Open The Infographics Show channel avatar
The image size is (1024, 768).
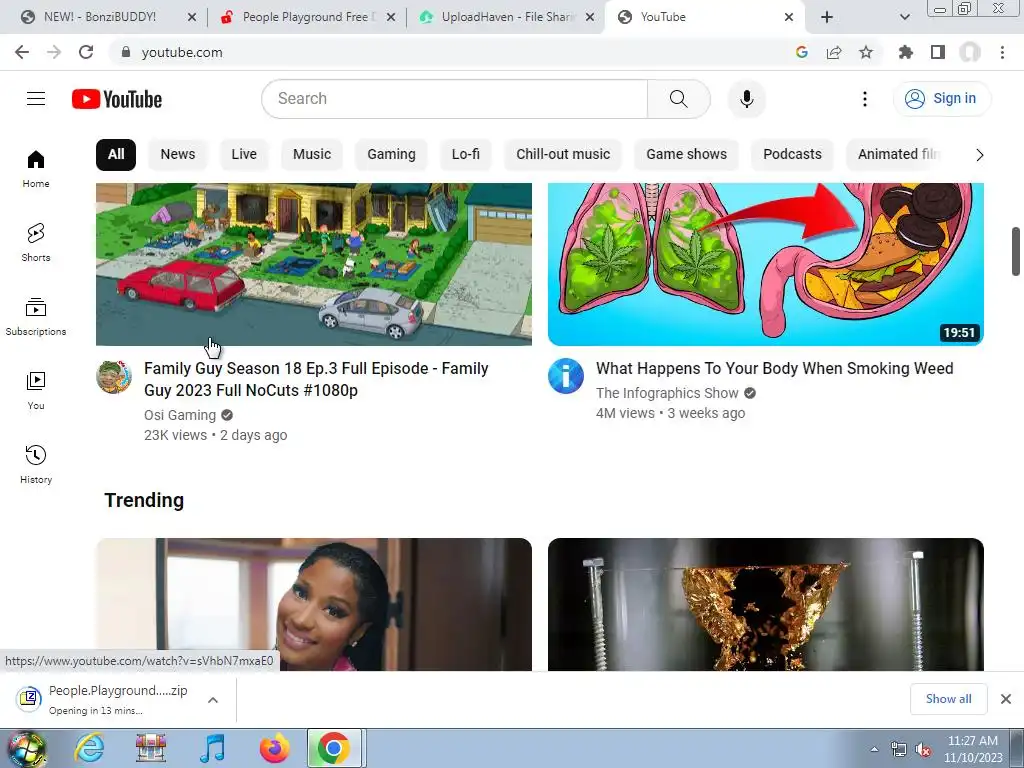click(566, 376)
